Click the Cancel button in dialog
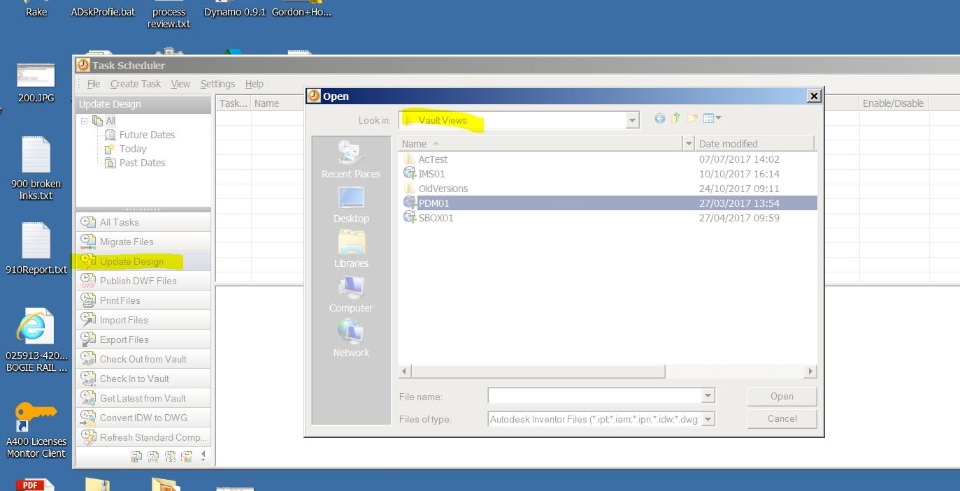The image size is (960, 491). point(782,419)
